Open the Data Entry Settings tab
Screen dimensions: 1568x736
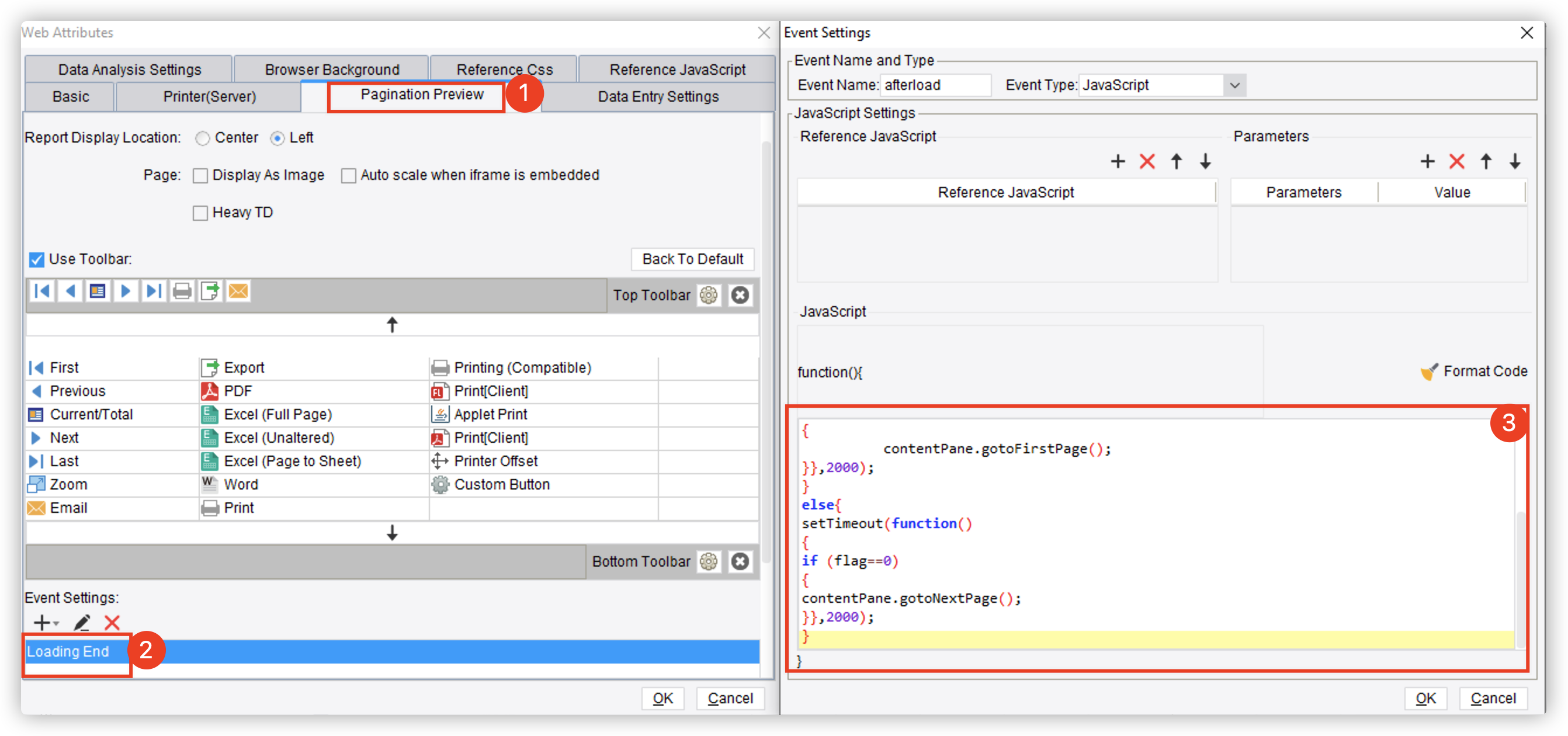[x=657, y=96]
